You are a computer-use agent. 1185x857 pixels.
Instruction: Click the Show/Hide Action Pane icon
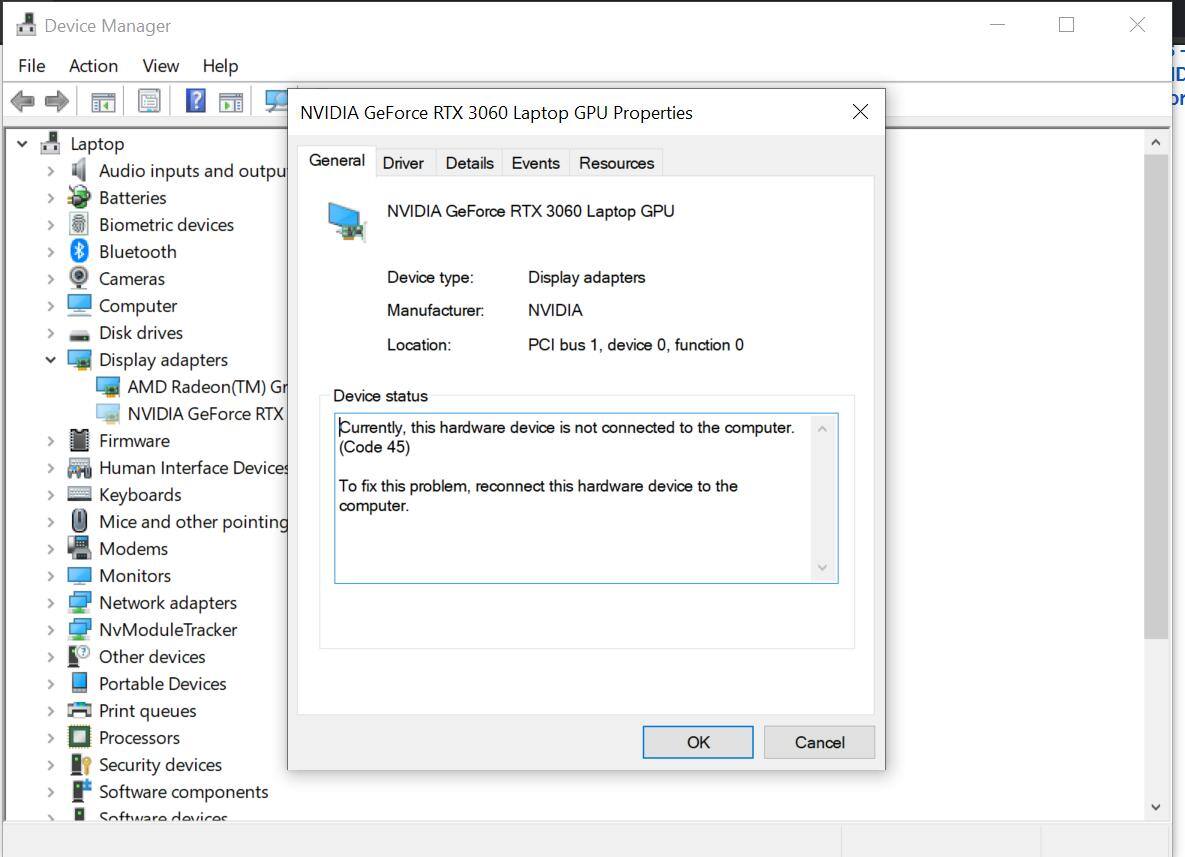[x=231, y=101]
